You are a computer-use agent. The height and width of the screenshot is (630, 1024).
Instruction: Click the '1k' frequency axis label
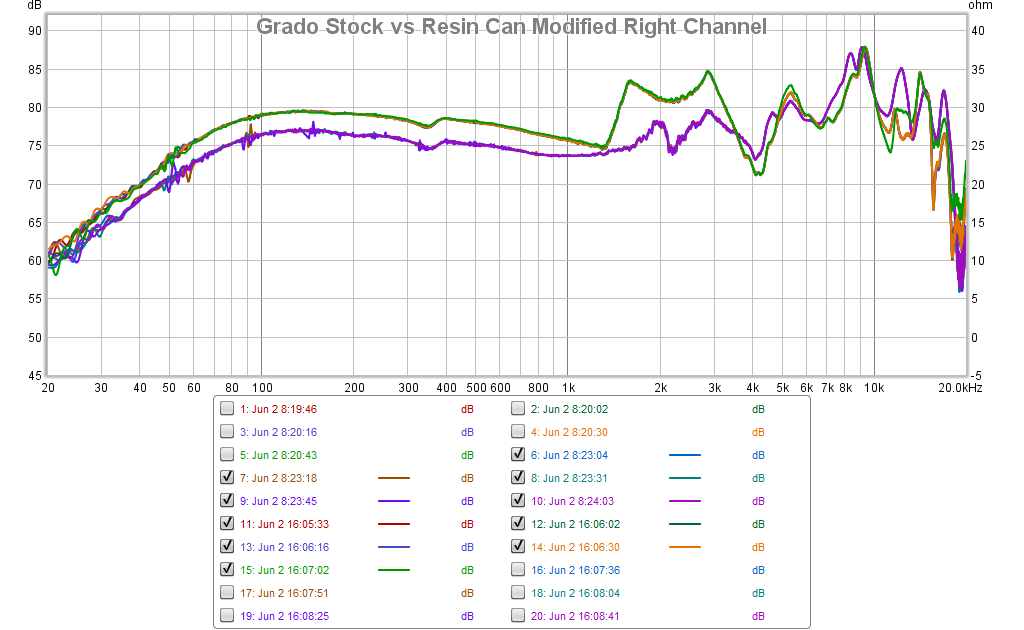click(568, 388)
